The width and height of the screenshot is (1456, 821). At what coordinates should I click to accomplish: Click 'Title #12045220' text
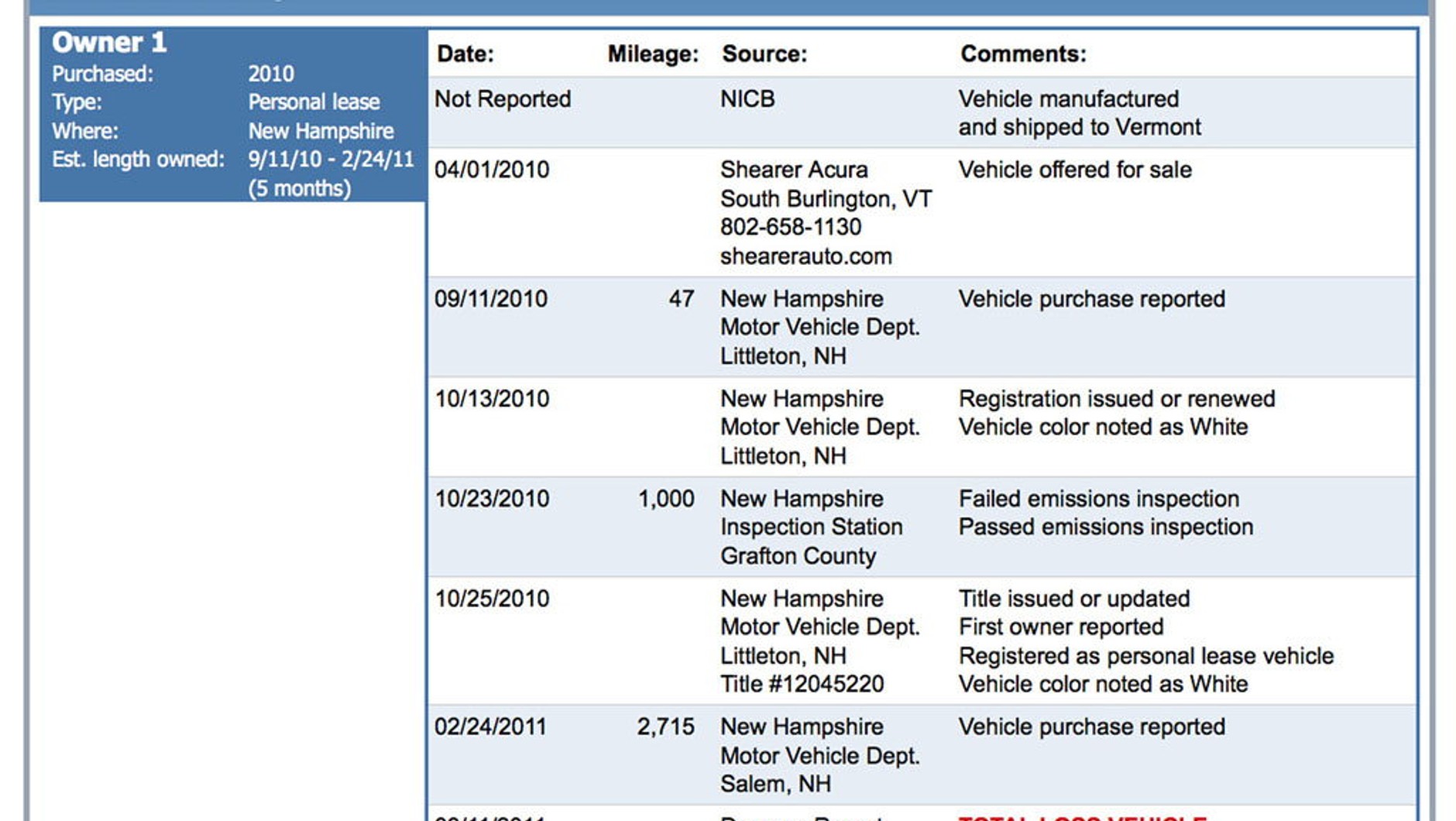click(x=802, y=684)
